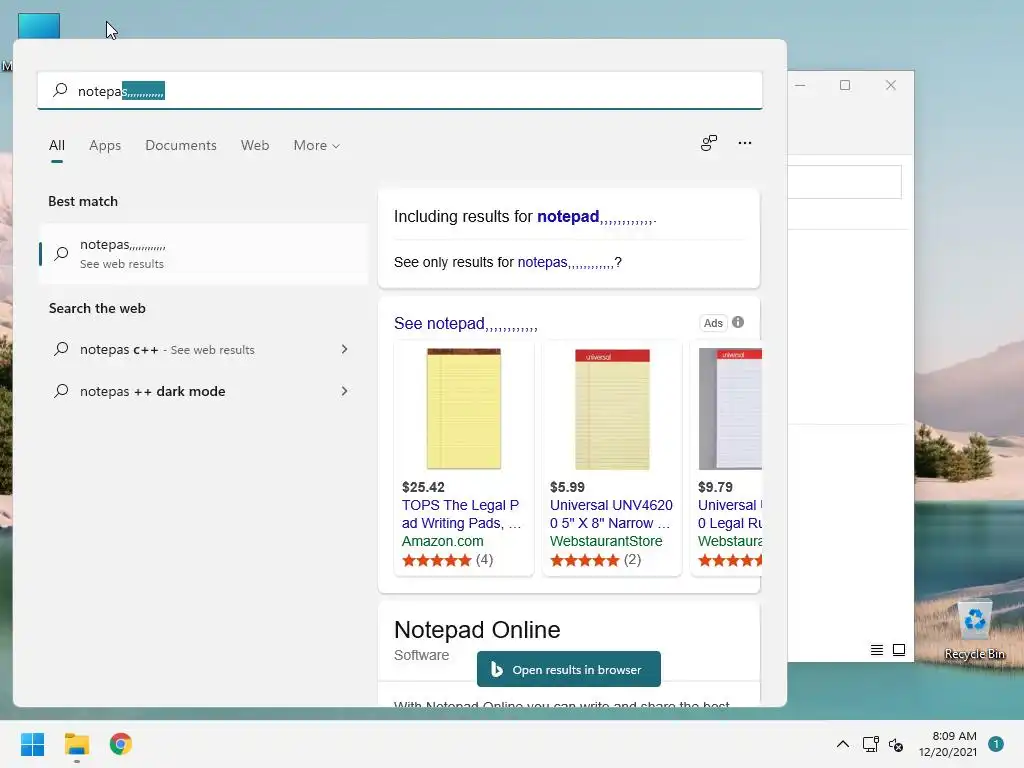The image size is (1024, 768).
Task: Click the bold notepad corrected query link
Action: (x=568, y=217)
